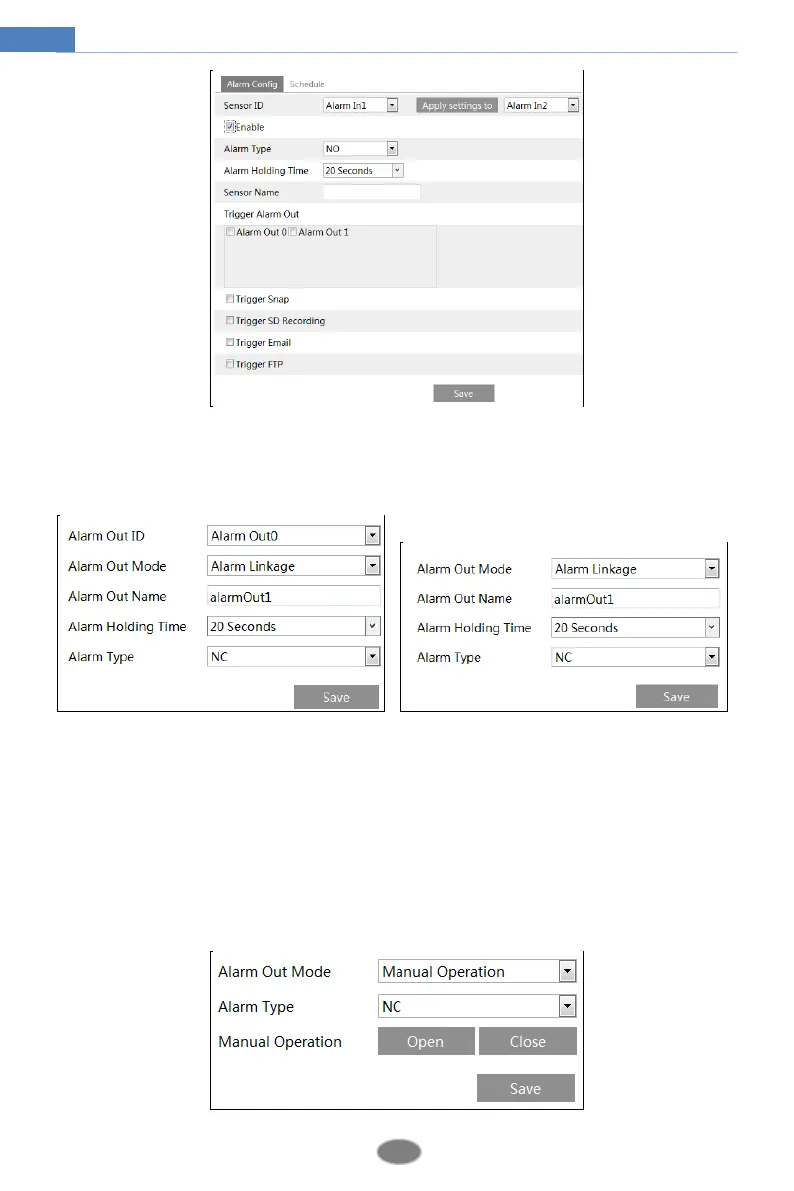This screenshot has height=1191, width=794.
Task: Click Save in the right middle panel
Action: point(676,697)
